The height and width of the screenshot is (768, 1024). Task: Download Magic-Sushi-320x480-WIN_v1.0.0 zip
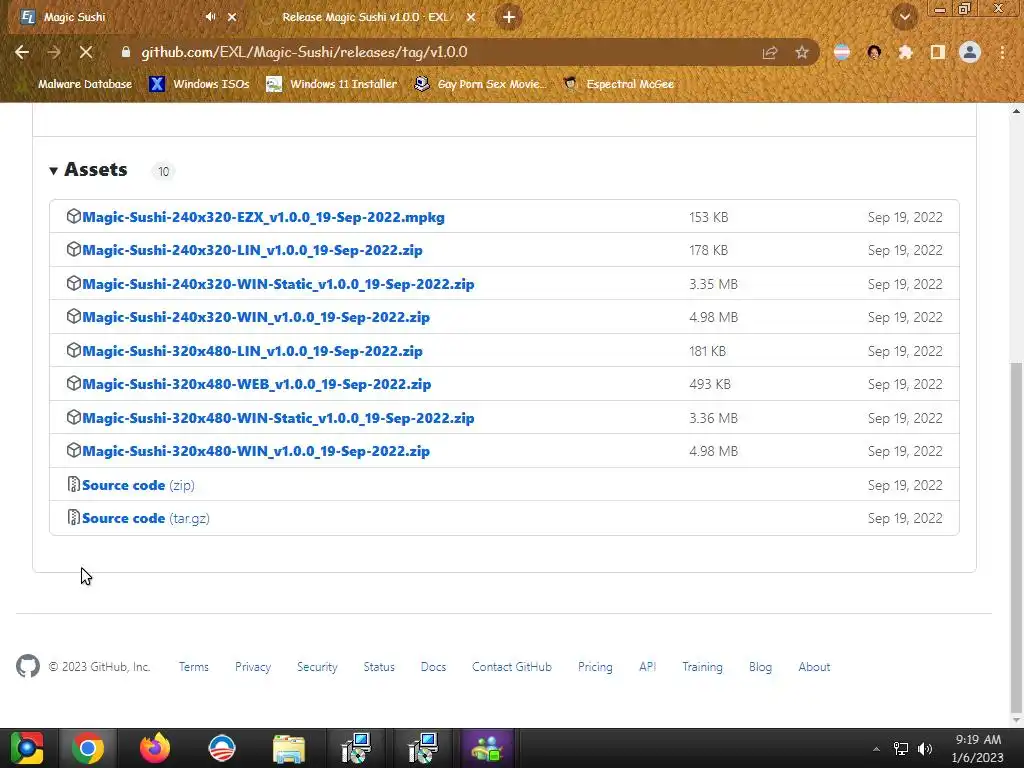pyautogui.click(x=256, y=451)
